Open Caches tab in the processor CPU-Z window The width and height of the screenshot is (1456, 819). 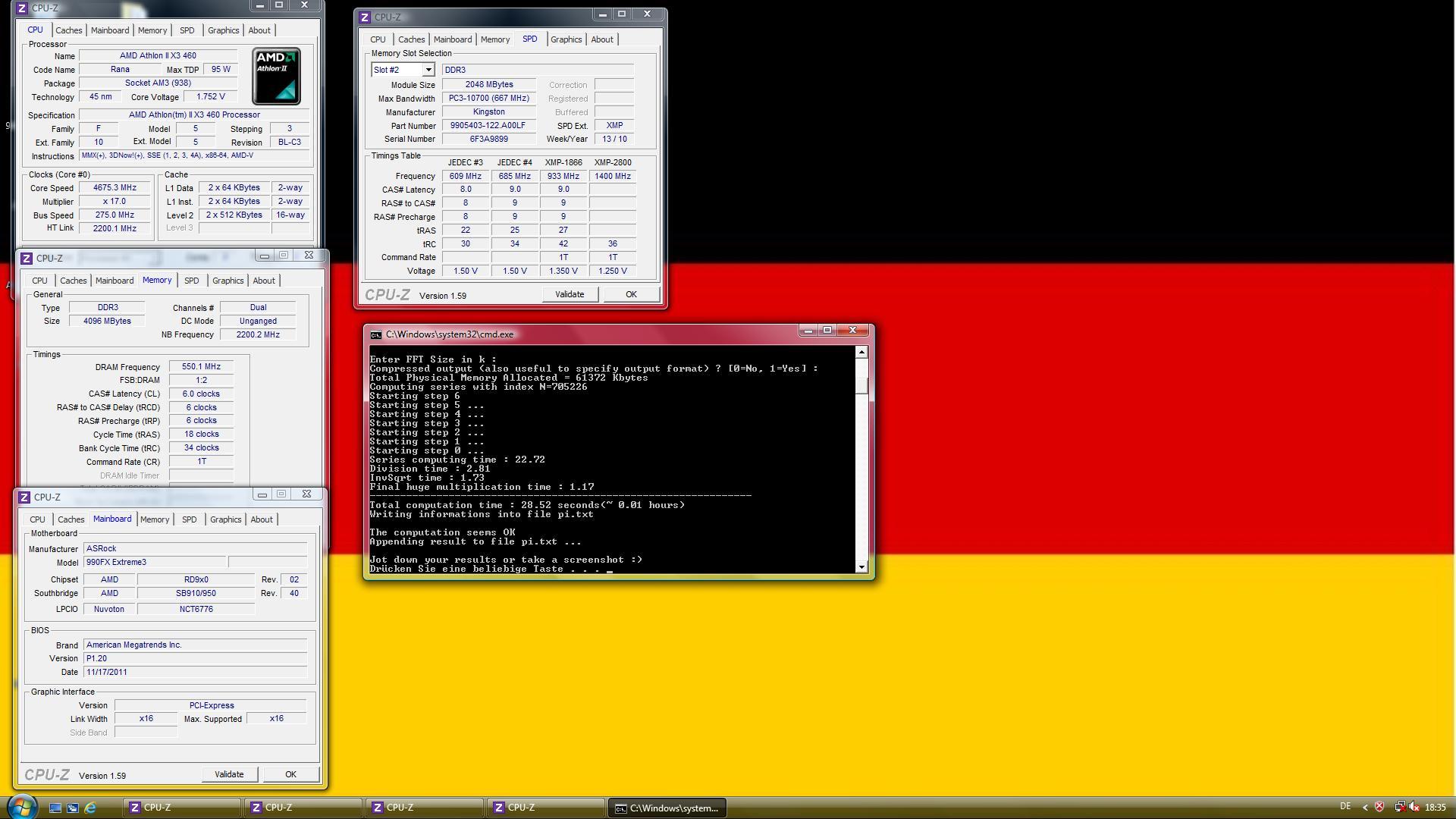[68, 30]
